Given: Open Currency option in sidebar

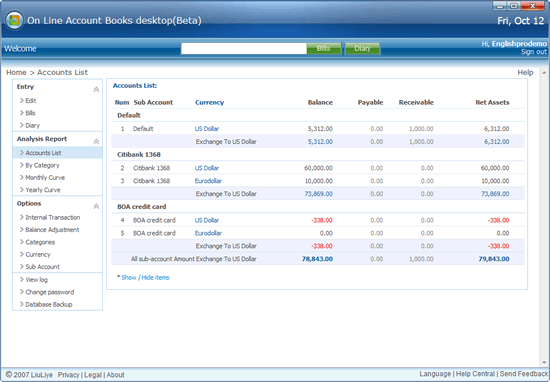Looking at the screenshot, I should coord(38,254).
